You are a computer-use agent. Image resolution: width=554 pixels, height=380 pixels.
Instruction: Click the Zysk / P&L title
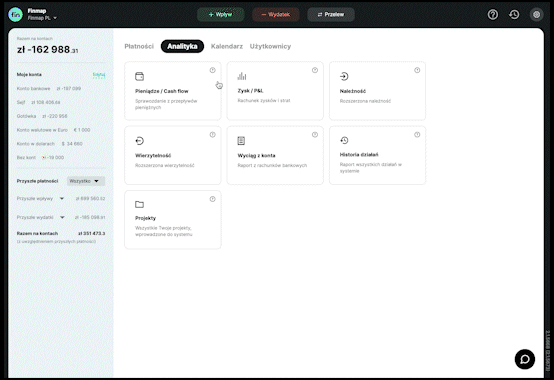tap(251, 91)
